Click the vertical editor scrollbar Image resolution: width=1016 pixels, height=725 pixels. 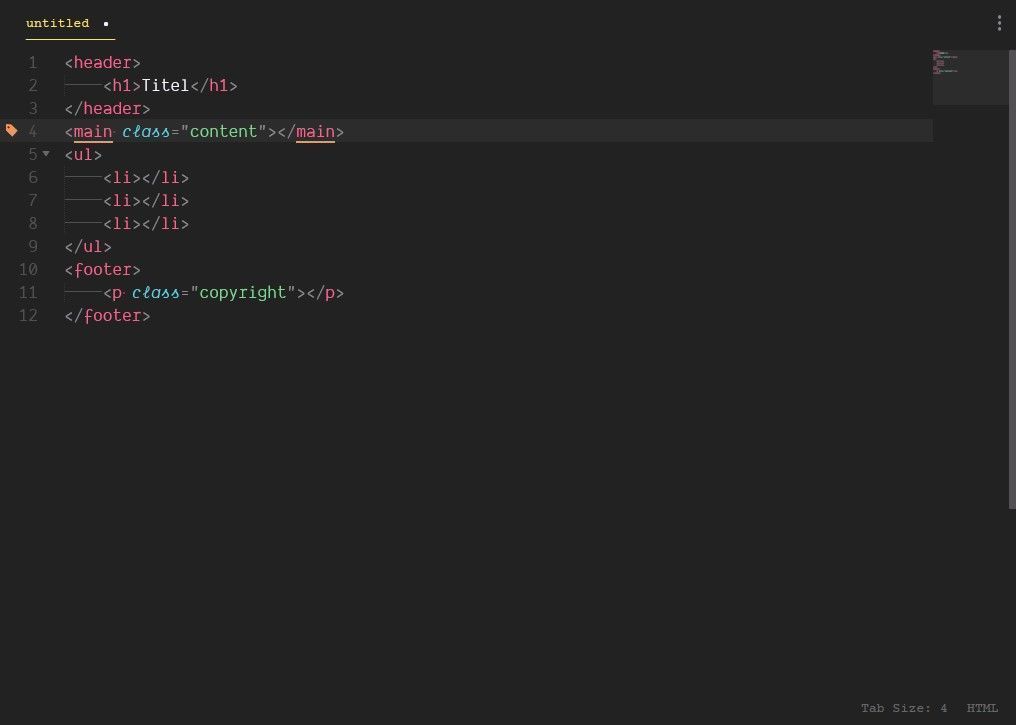1012,279
